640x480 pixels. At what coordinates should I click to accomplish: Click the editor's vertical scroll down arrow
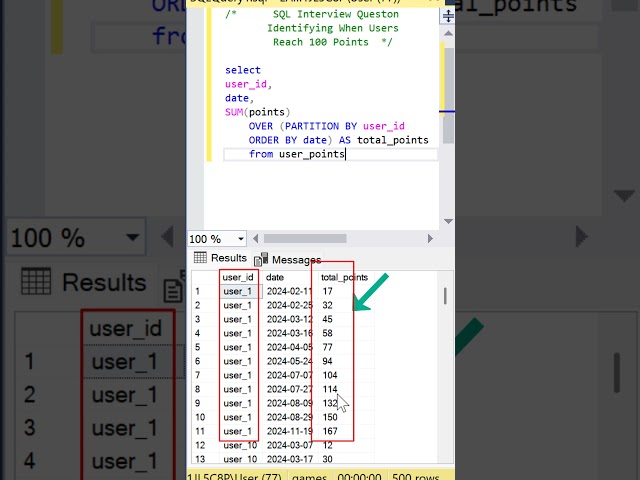[x=448, y=221]
